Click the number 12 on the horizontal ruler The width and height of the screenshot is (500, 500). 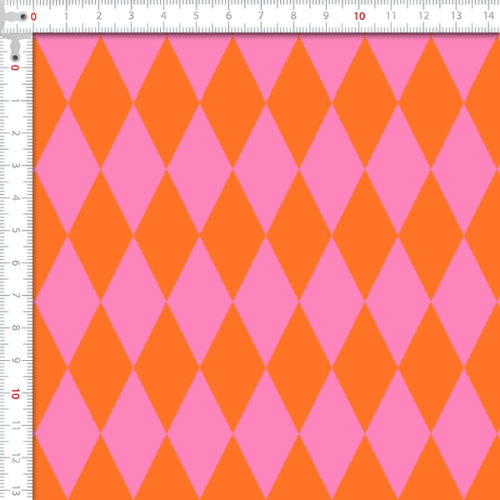tap(423, 16)
